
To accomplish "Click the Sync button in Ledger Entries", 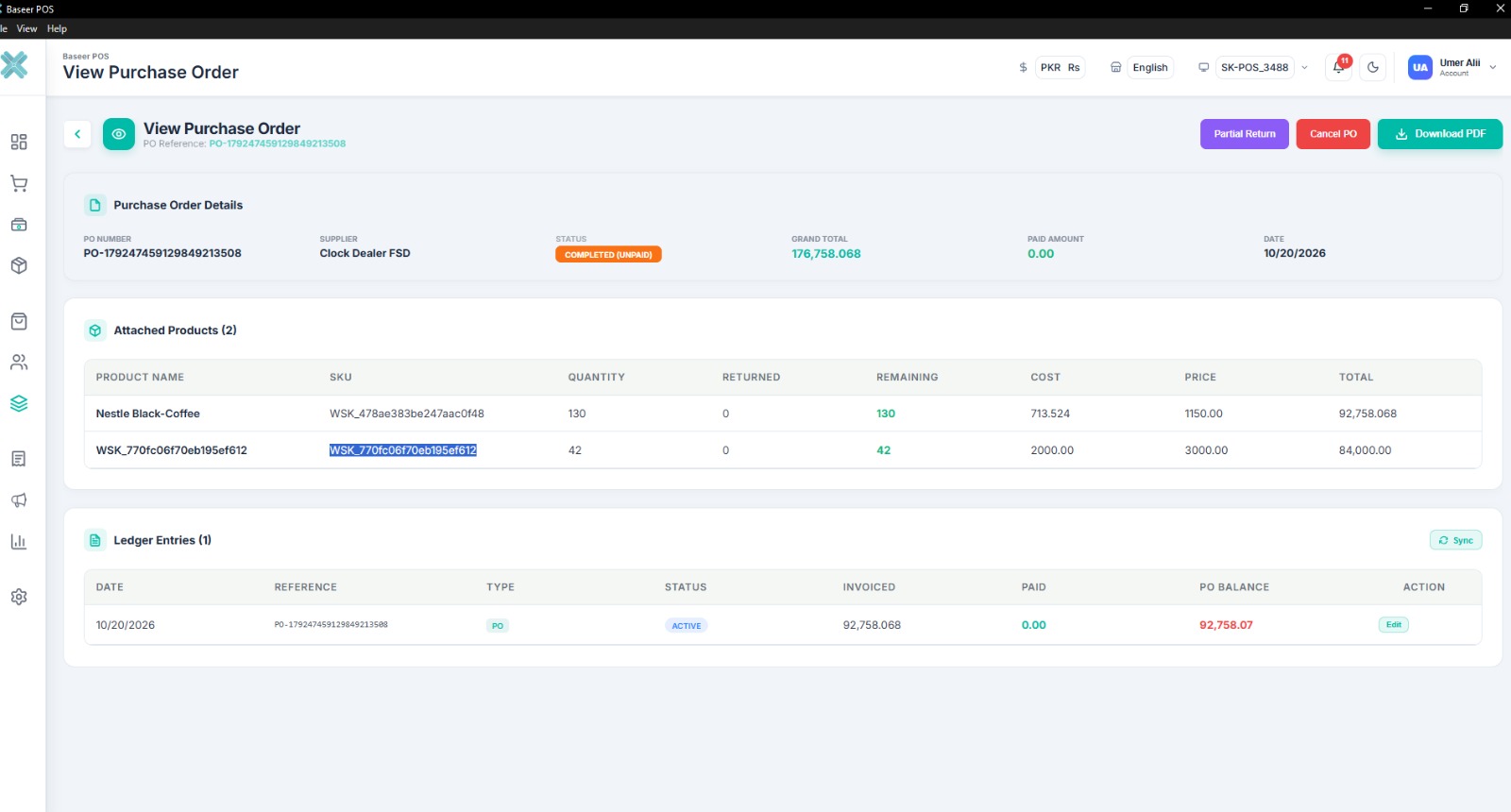I will click(x=1455, y=540).
